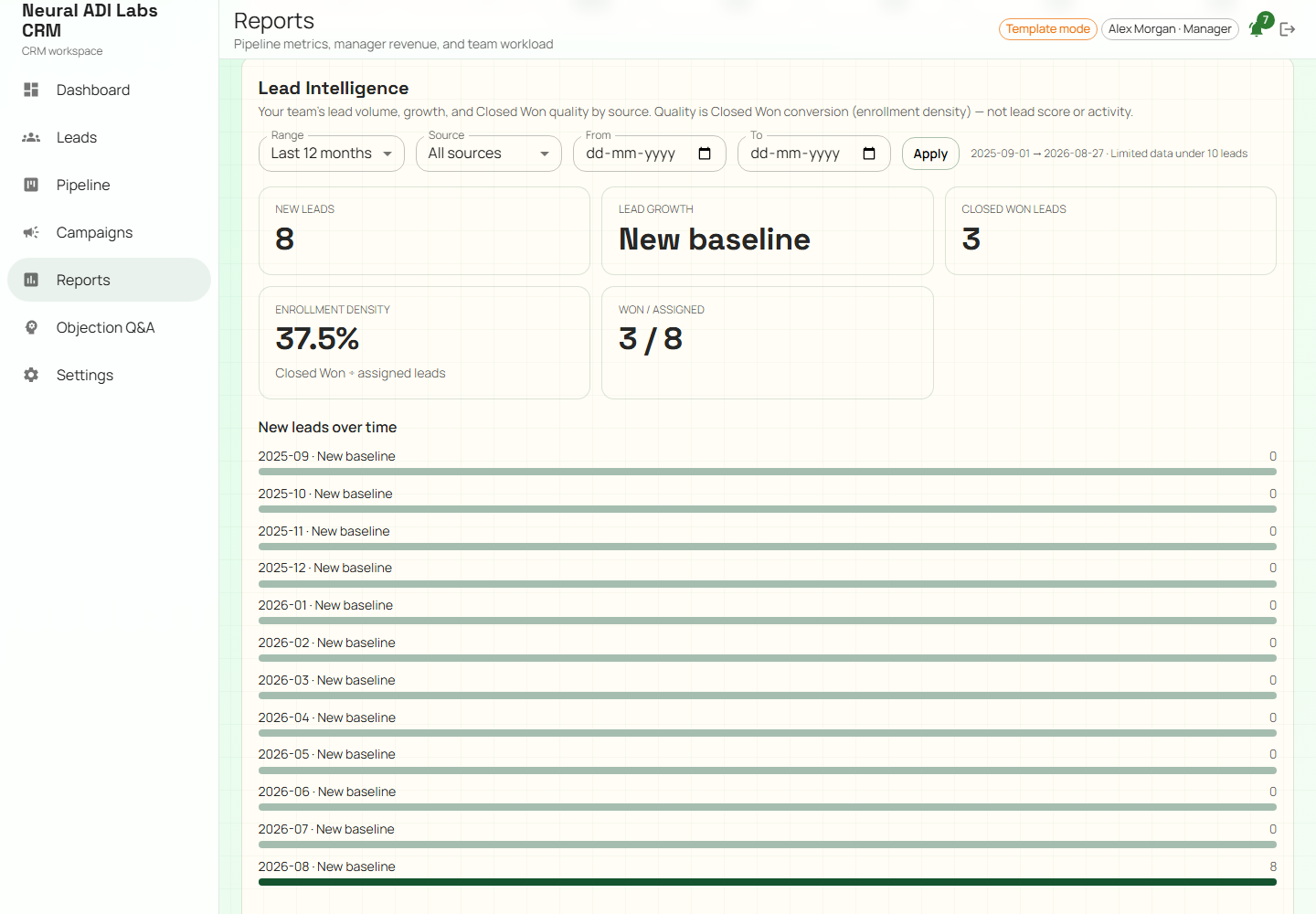The height and width of the screenshot is (914, 1316).
Task: Click the value 8 beside the 2026-08 row
Action: (1273, 866)
